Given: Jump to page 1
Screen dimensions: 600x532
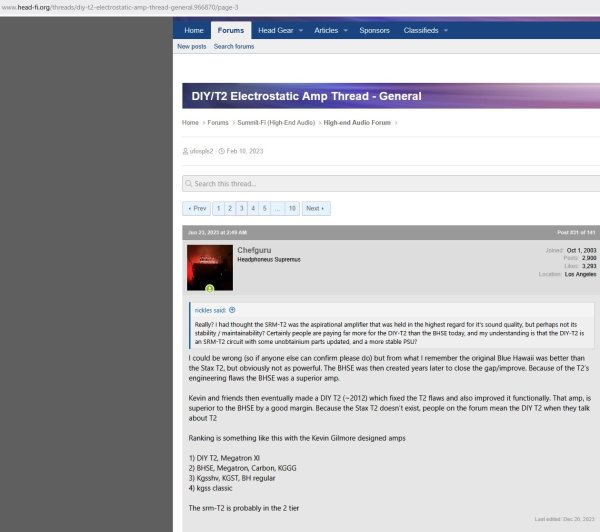Looking at the screenshot, I should point(218,208).
